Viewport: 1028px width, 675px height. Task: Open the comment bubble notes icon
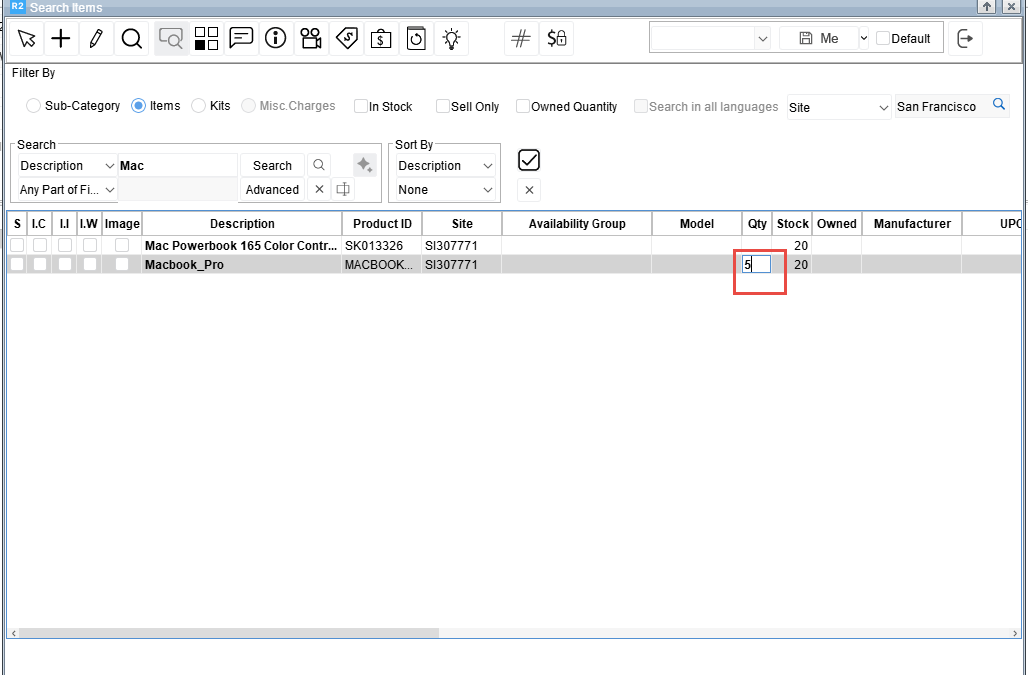click(241, 39)
